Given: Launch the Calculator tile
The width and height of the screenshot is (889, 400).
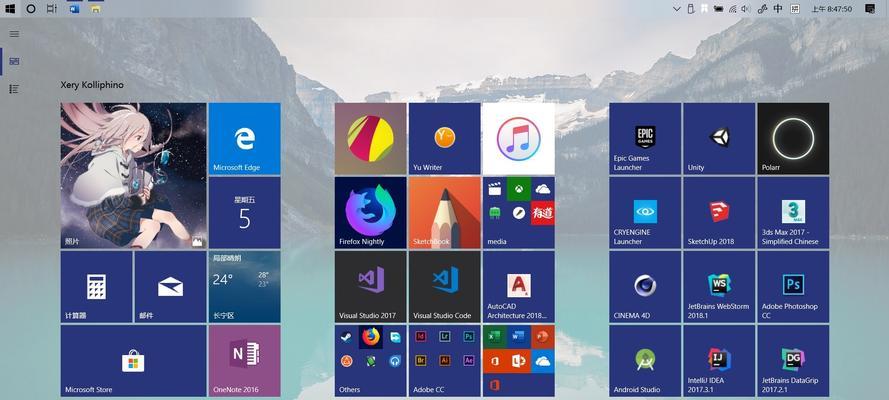Looking at the screenshot, I should (x=96, y=287).
